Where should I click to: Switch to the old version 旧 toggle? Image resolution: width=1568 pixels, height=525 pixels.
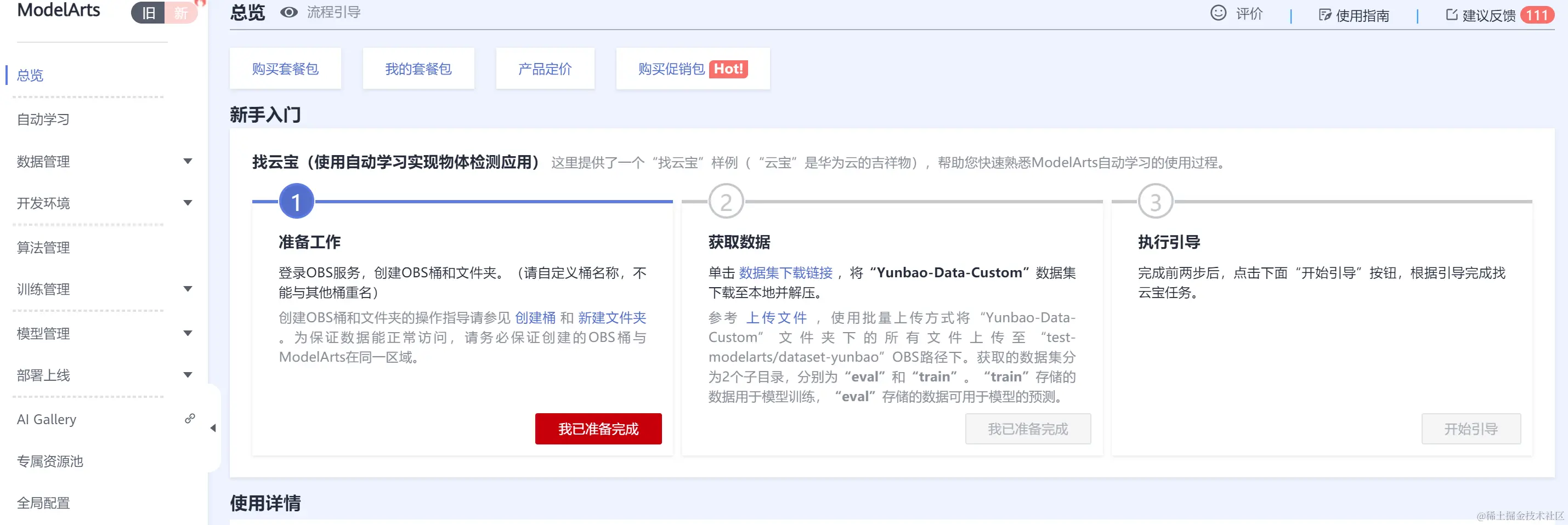click(148, 13)
